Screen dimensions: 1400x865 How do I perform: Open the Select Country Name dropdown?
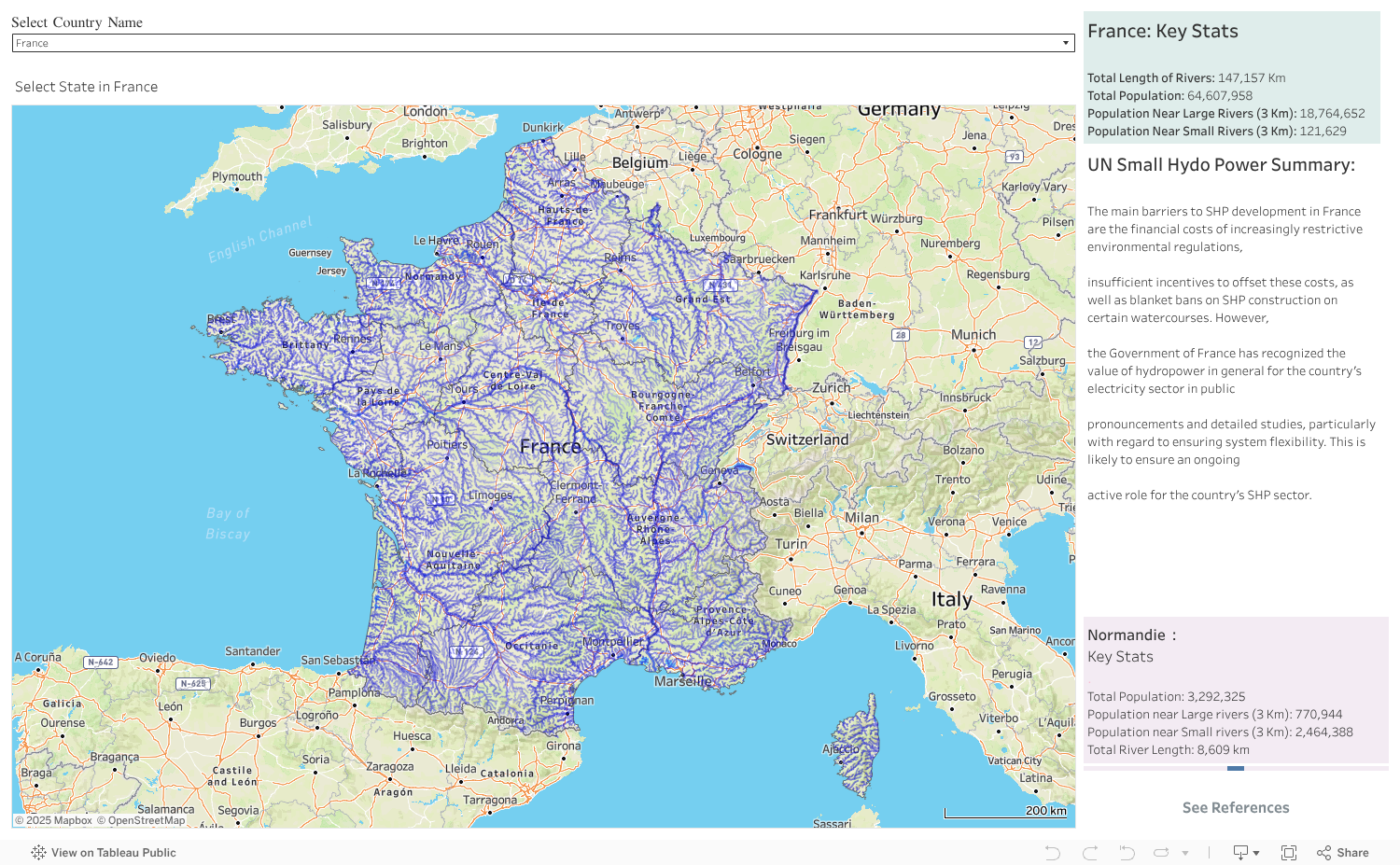point(1065,42)
